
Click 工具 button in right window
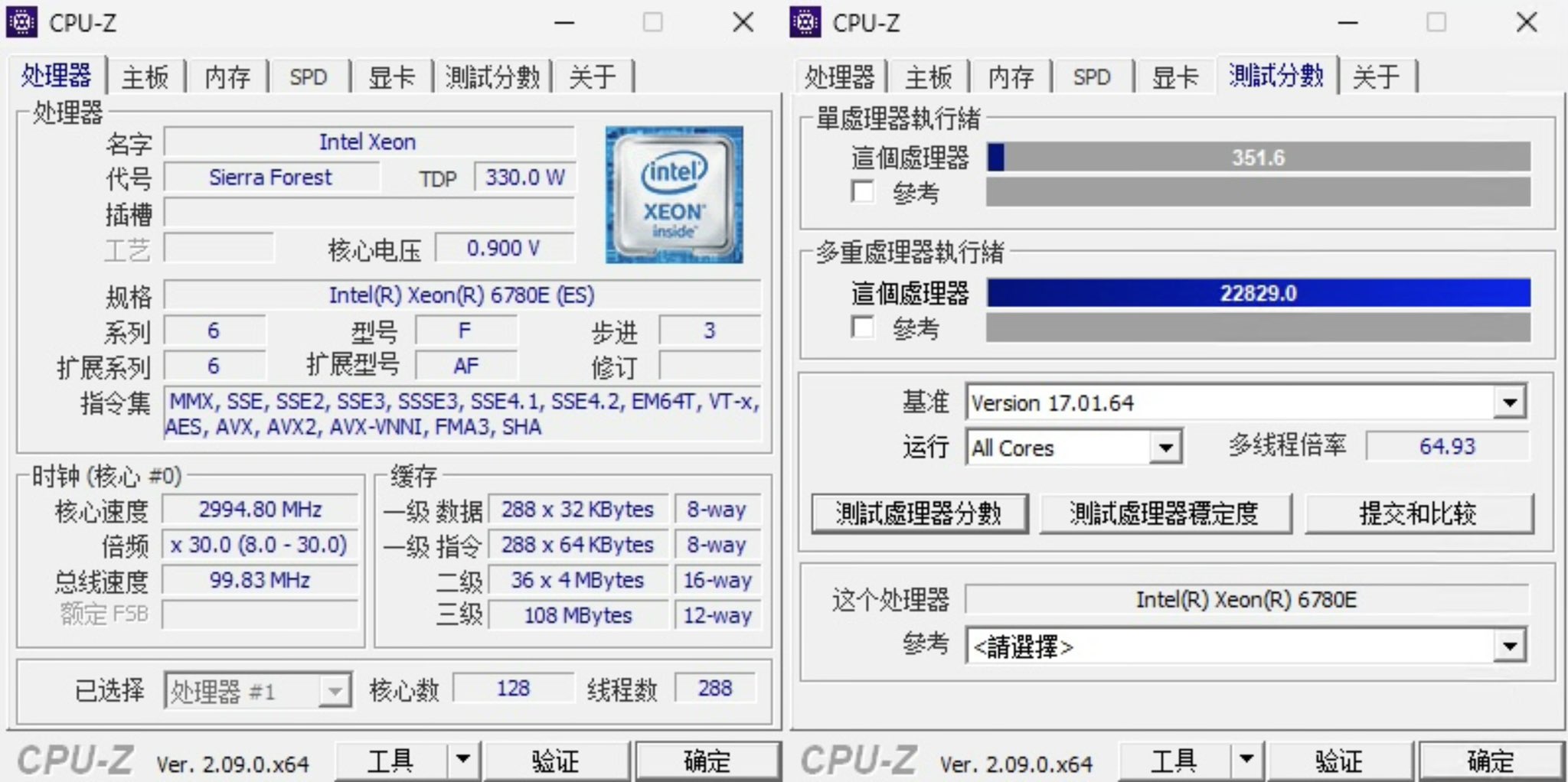[1174, 760]
